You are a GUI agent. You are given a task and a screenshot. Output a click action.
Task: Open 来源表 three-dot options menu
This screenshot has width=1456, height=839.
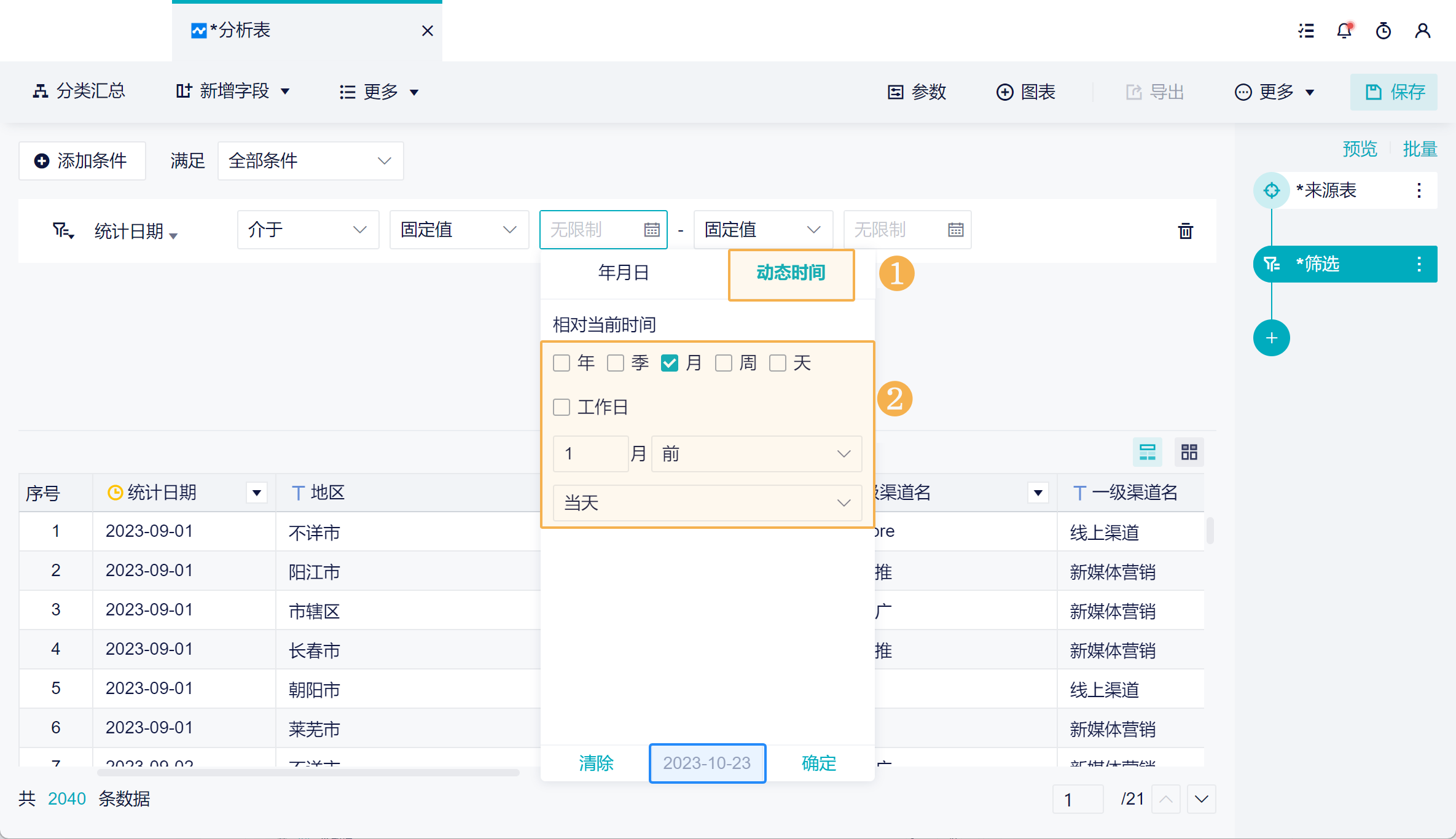click(1419, 190)
